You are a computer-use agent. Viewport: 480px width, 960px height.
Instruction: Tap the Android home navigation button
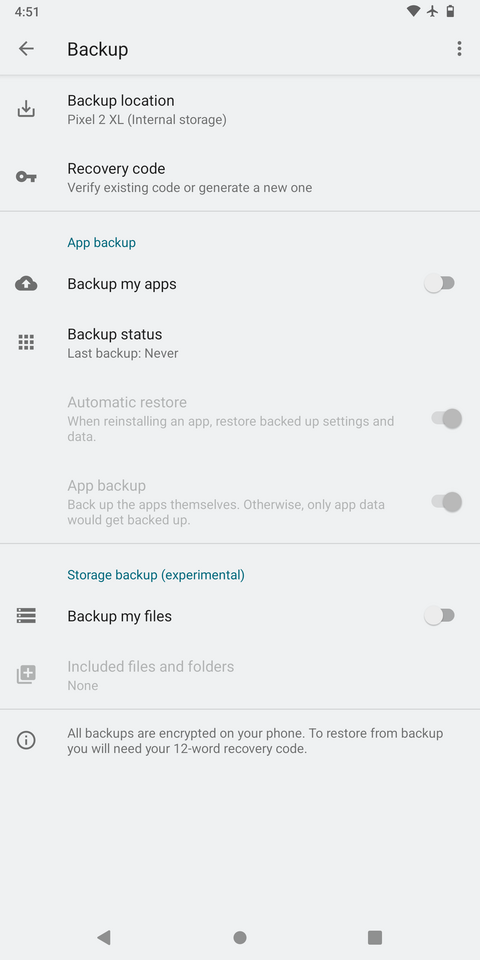(x=240, y=937)
